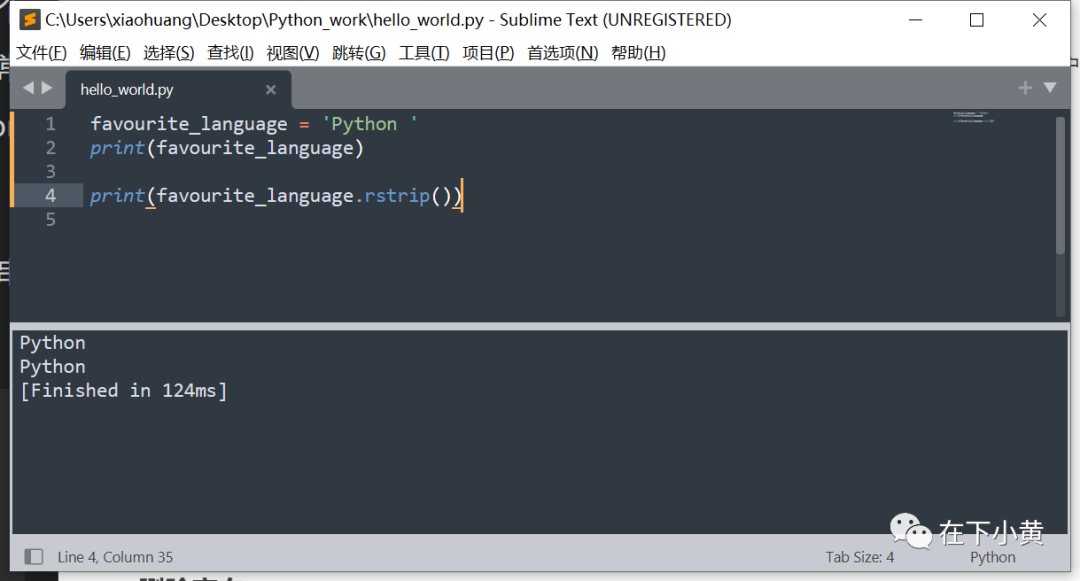The image size is (1080, 581).
Task: Open the 查找(I) menu
Action: [x=230, y=53]
